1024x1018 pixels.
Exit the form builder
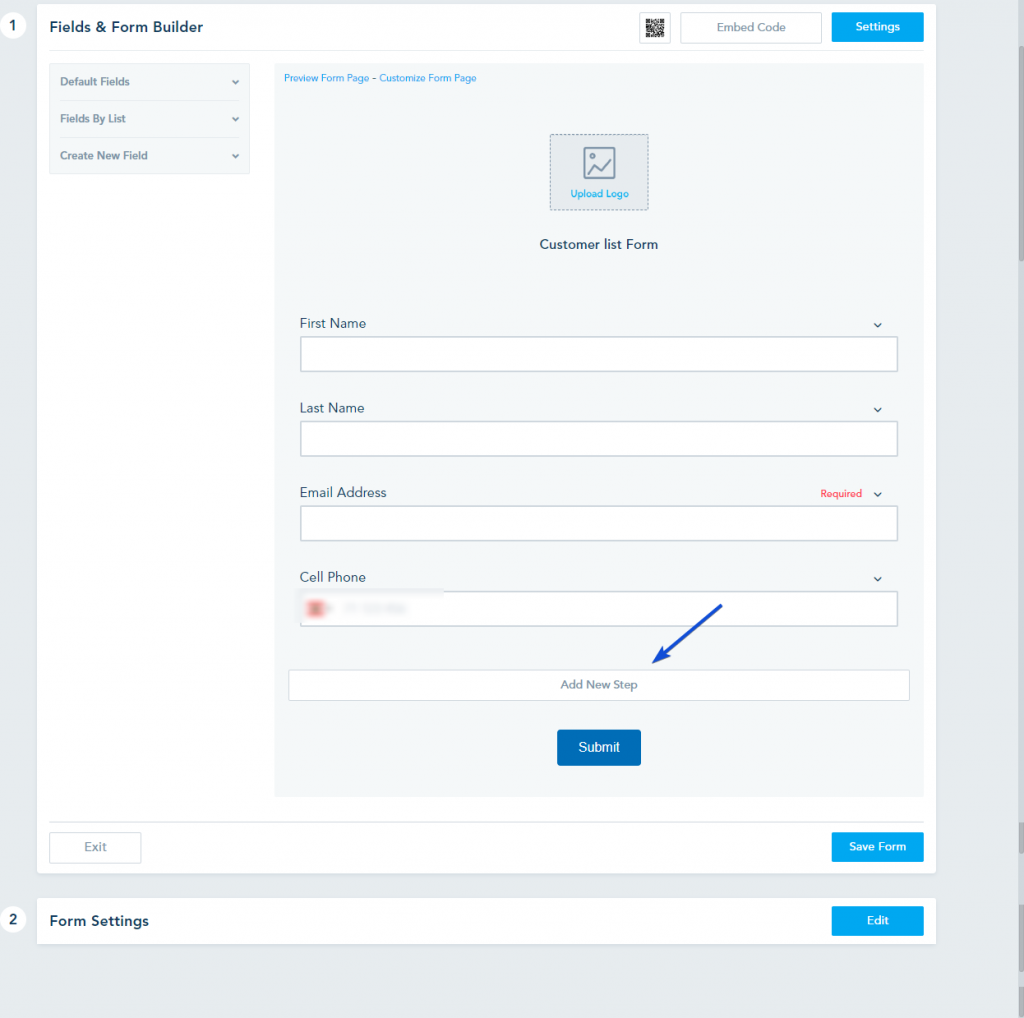pos(95,847)
